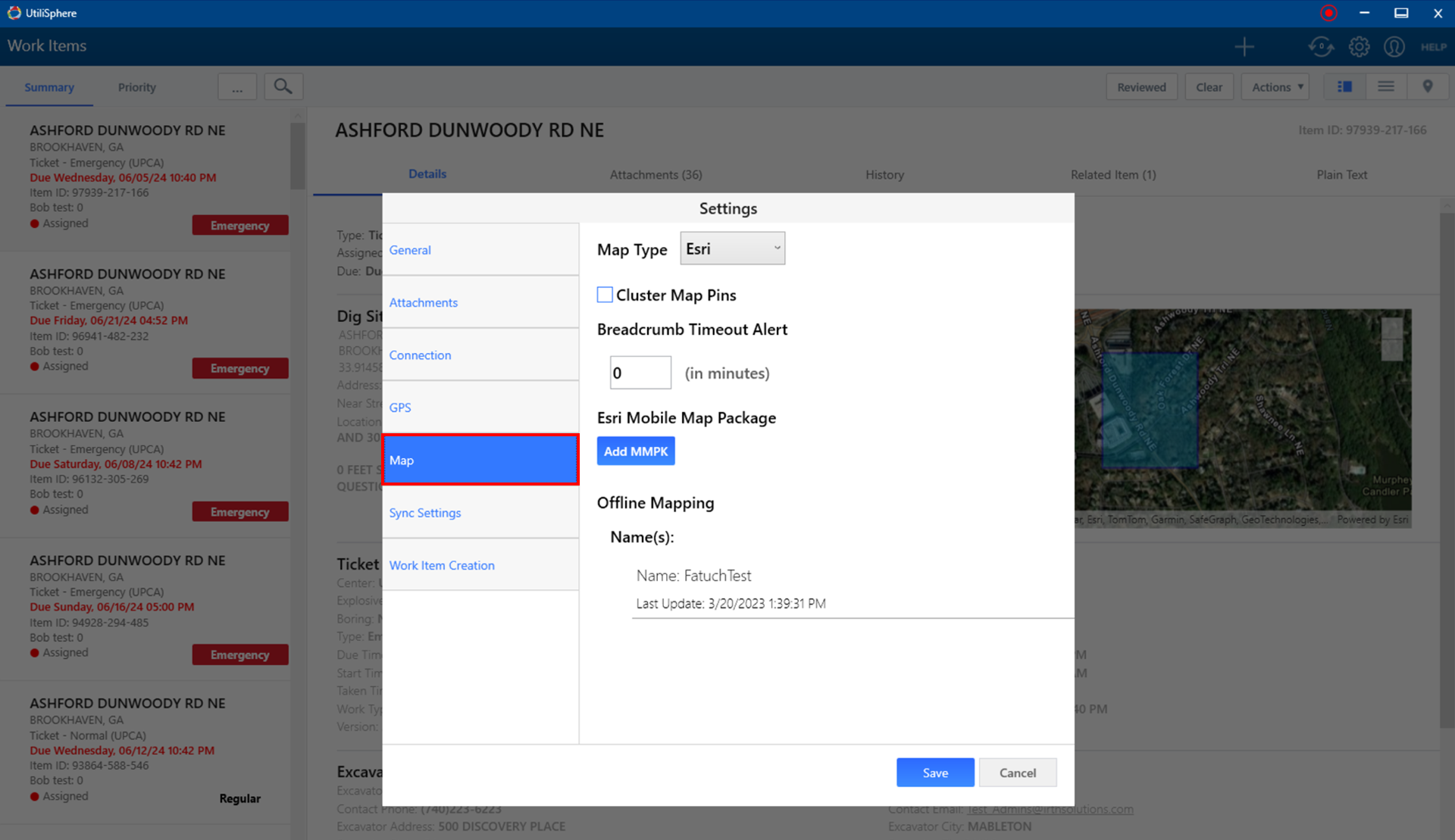Click the Add MMPK button
1455x840 pixels.
[635, 451]
